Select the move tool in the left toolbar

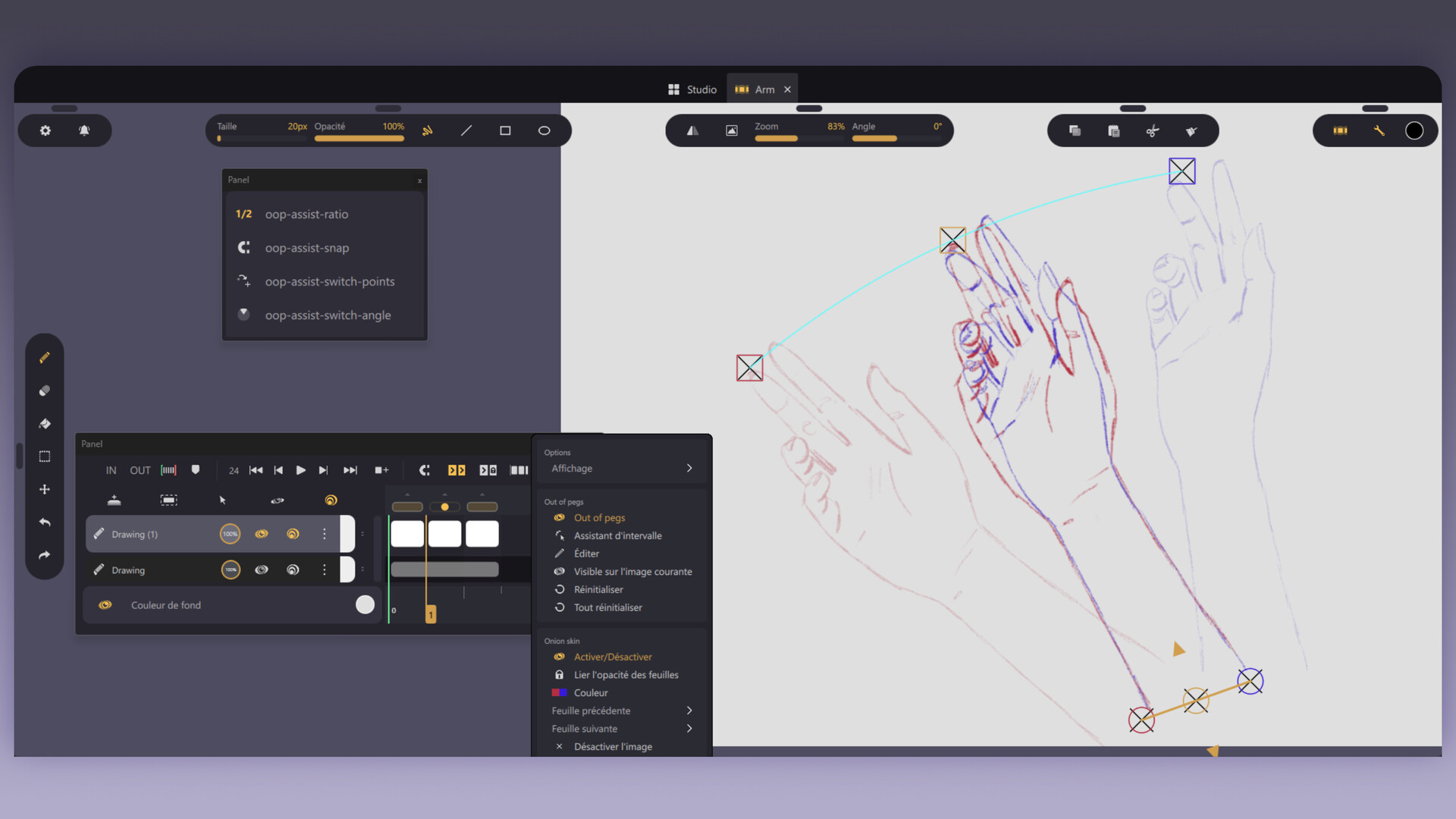(45, 489)
